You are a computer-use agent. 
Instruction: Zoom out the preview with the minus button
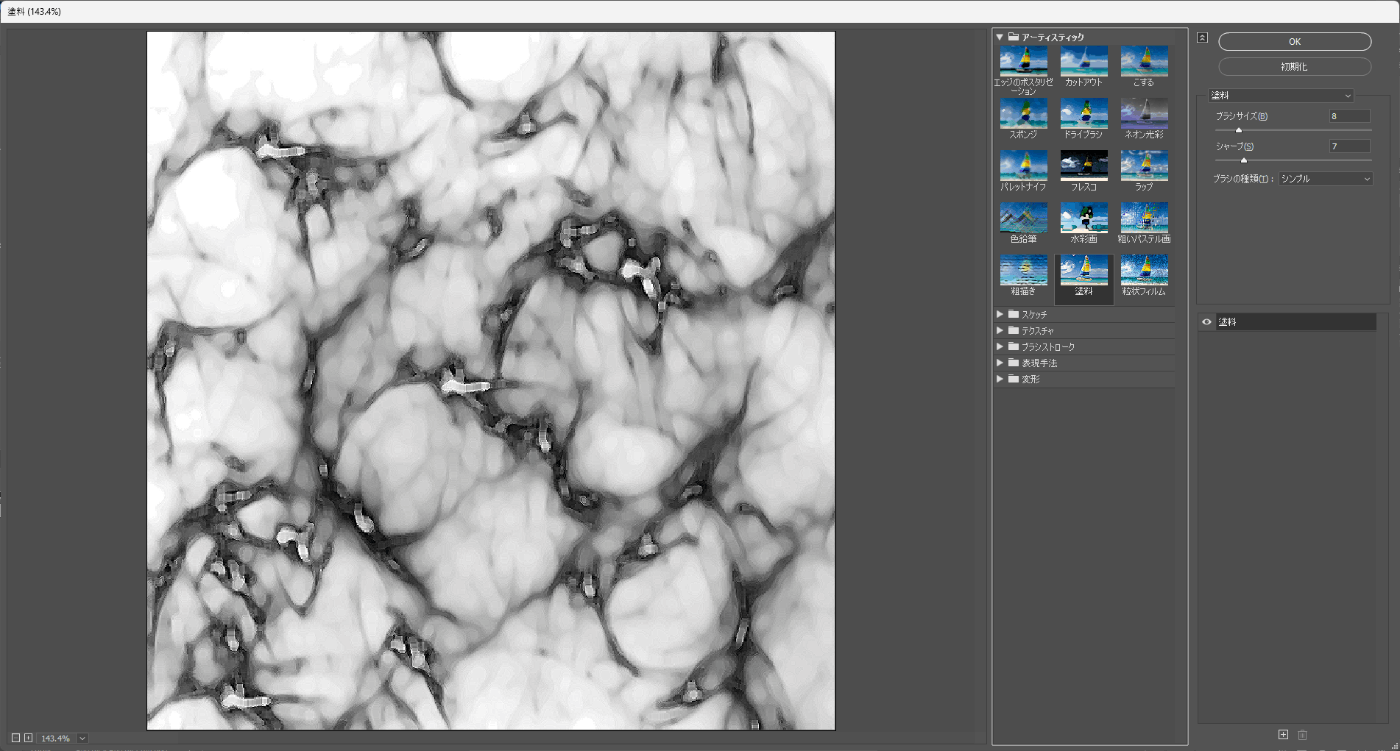[x=16, y=738]
